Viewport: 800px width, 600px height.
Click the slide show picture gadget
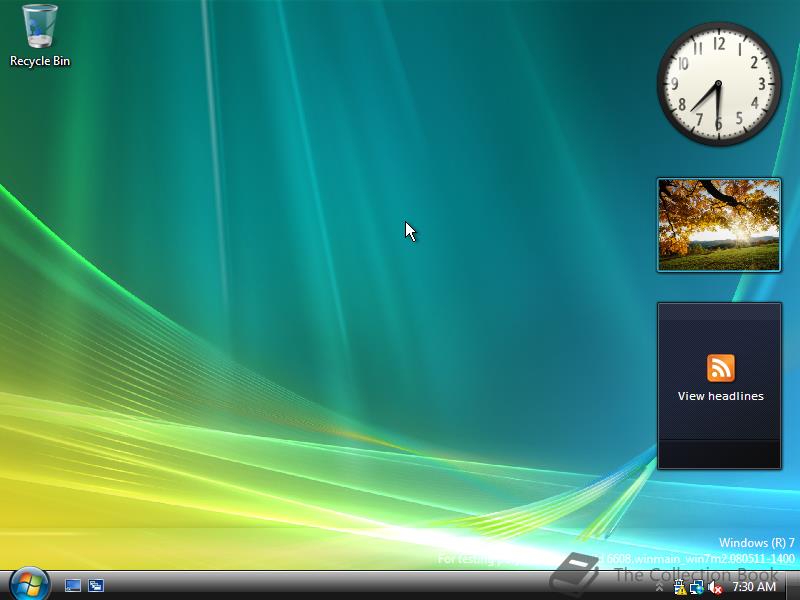coord(719,224)
